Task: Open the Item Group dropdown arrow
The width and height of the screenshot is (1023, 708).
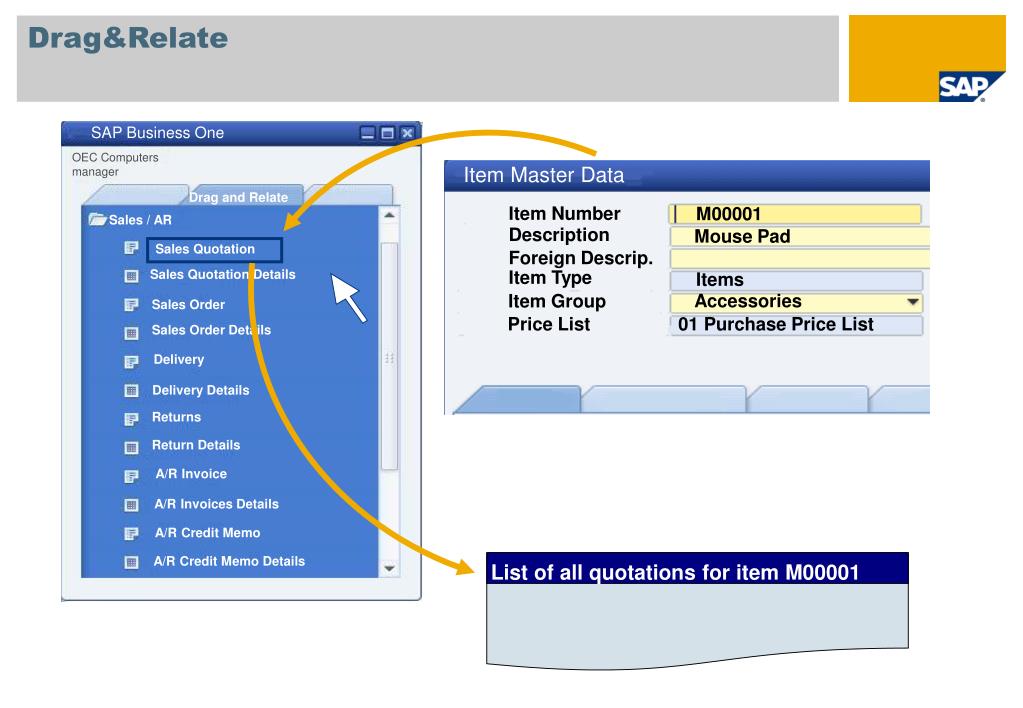Action: click(x=913, y=302)
